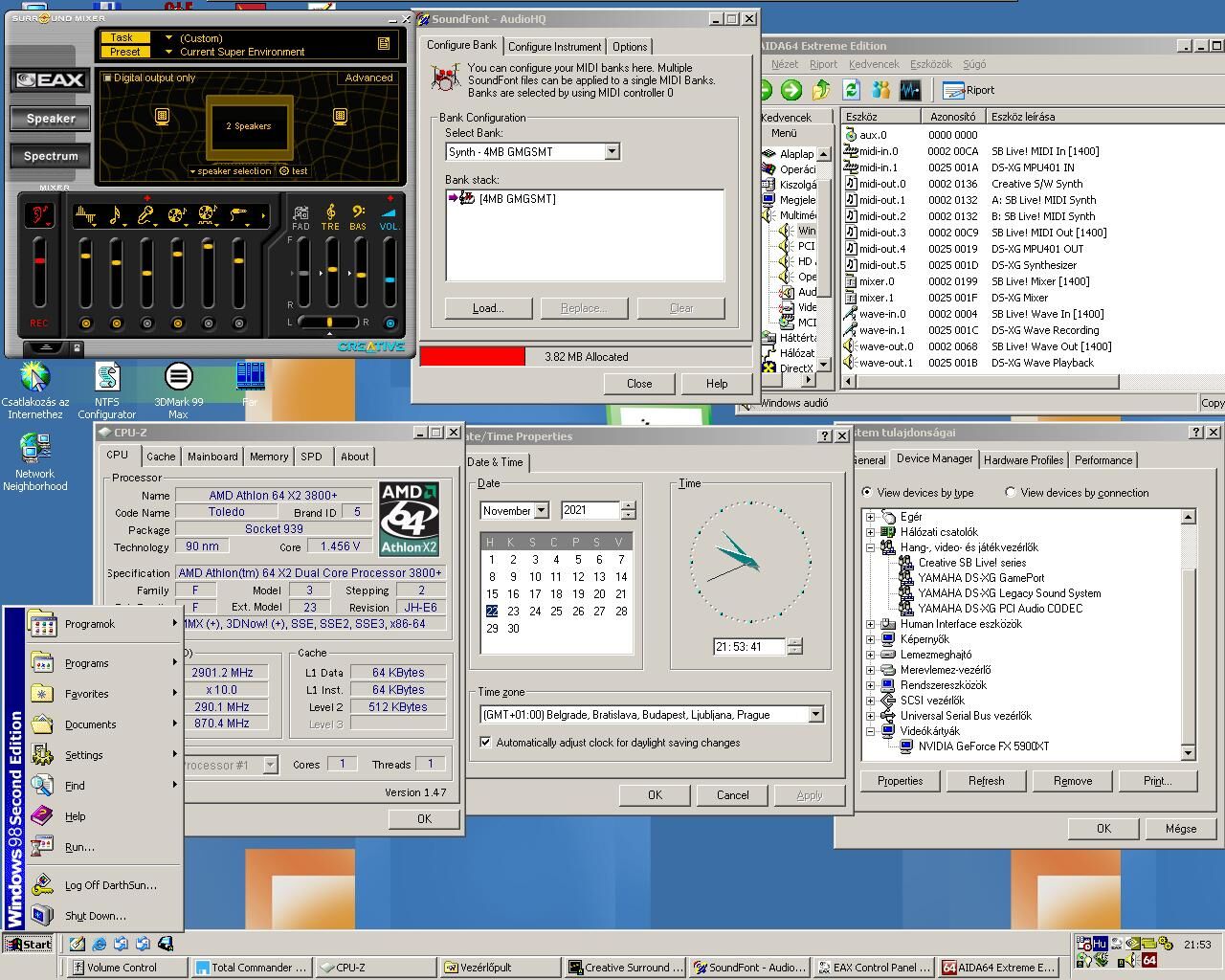Click the speaker test button

tap(294, 171)
